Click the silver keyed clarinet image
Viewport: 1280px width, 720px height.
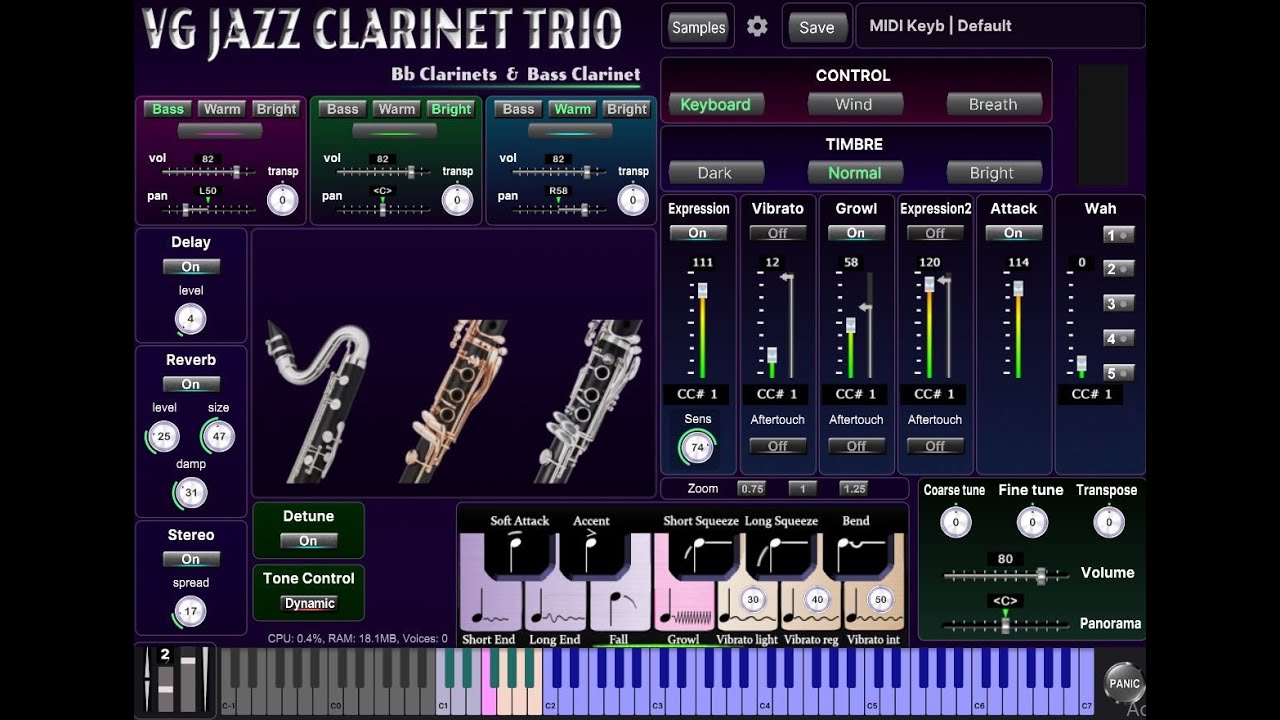pyautogui.click(x=590, y=401)
